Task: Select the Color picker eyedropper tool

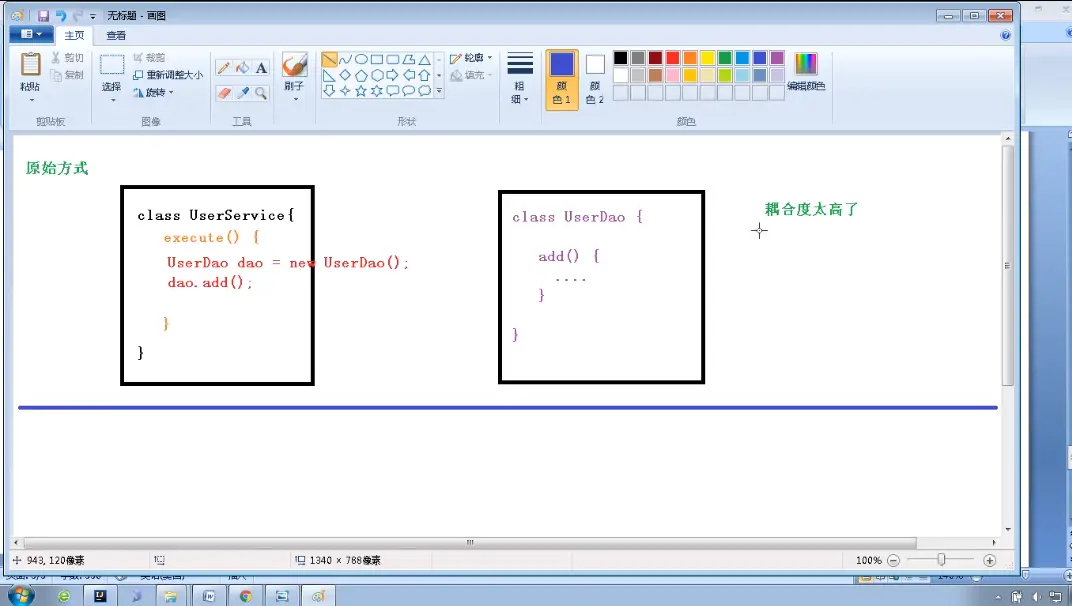Action: click(243, 92)
